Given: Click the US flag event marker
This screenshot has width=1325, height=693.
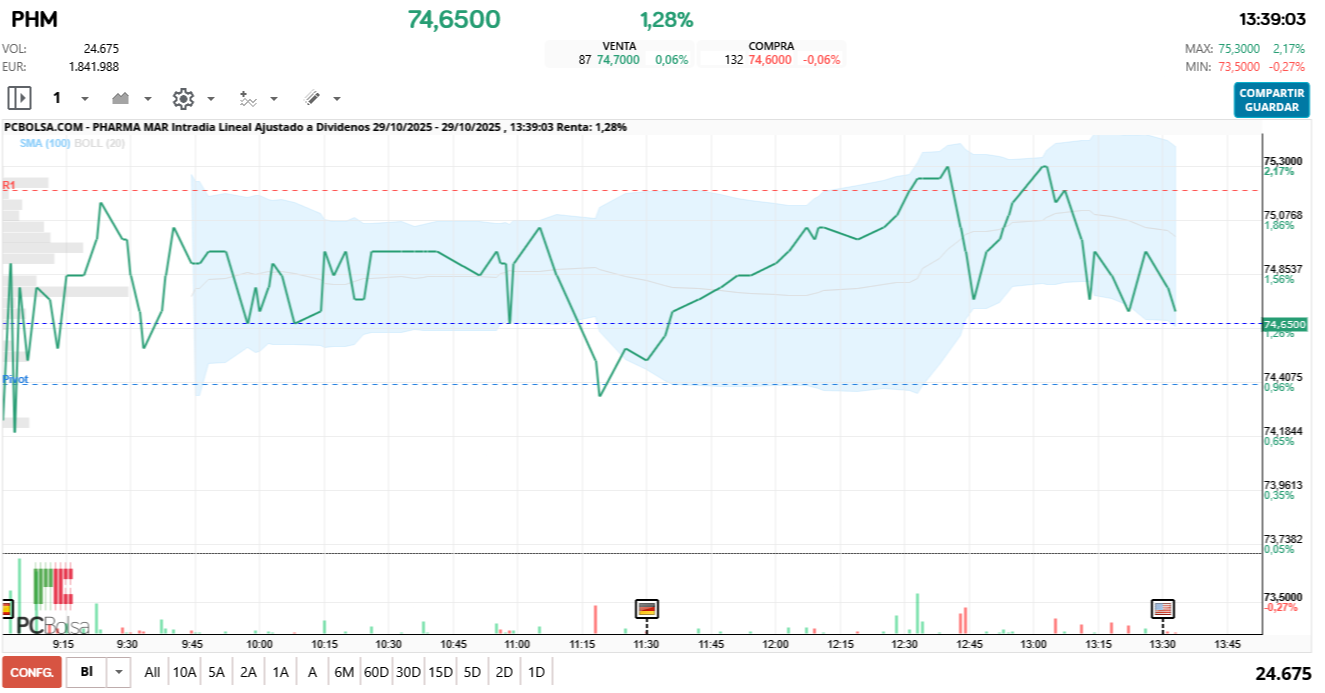Looking at the screenshot, I should (1163, 608).
